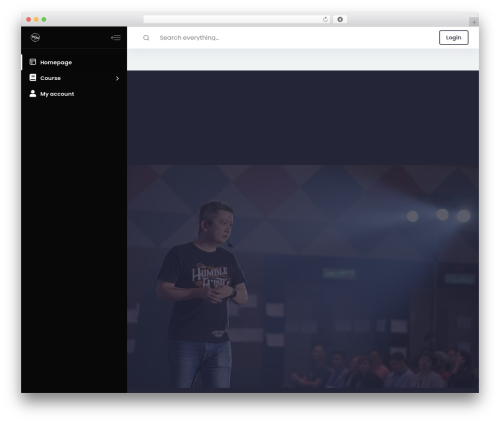
Task: Open a new browser tab with plus
Action: tap(474, 22)
